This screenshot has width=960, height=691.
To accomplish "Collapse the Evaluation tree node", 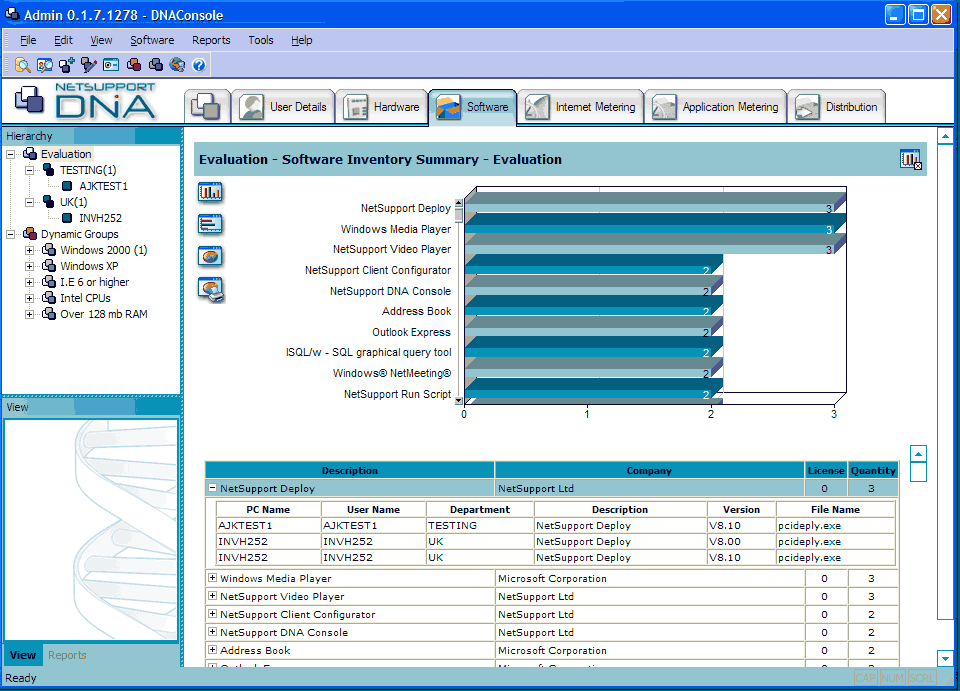I will [10, 154].
